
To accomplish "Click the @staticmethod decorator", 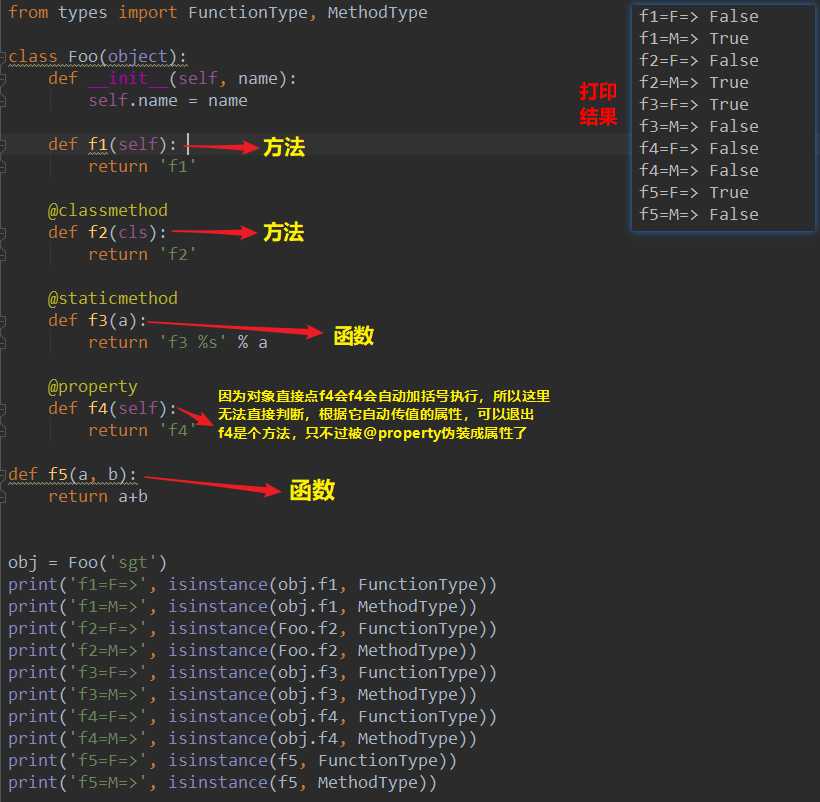I will point(112,298).
